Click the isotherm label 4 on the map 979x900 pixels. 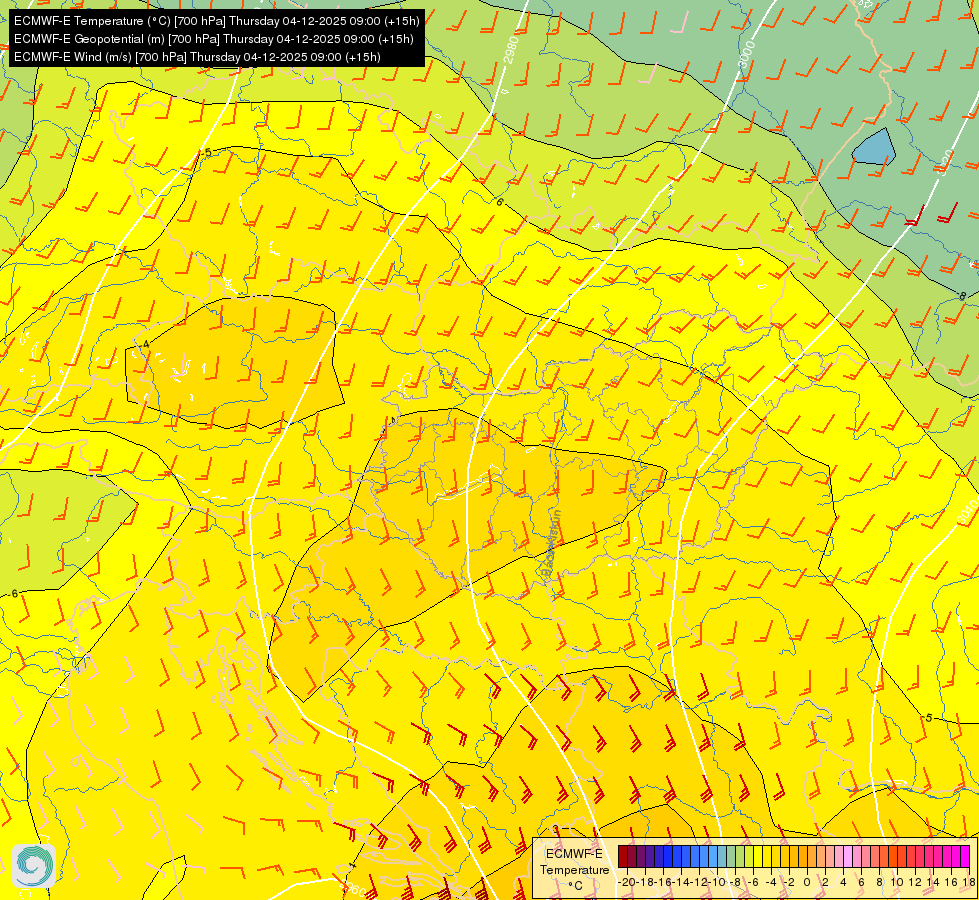[146, 344]
